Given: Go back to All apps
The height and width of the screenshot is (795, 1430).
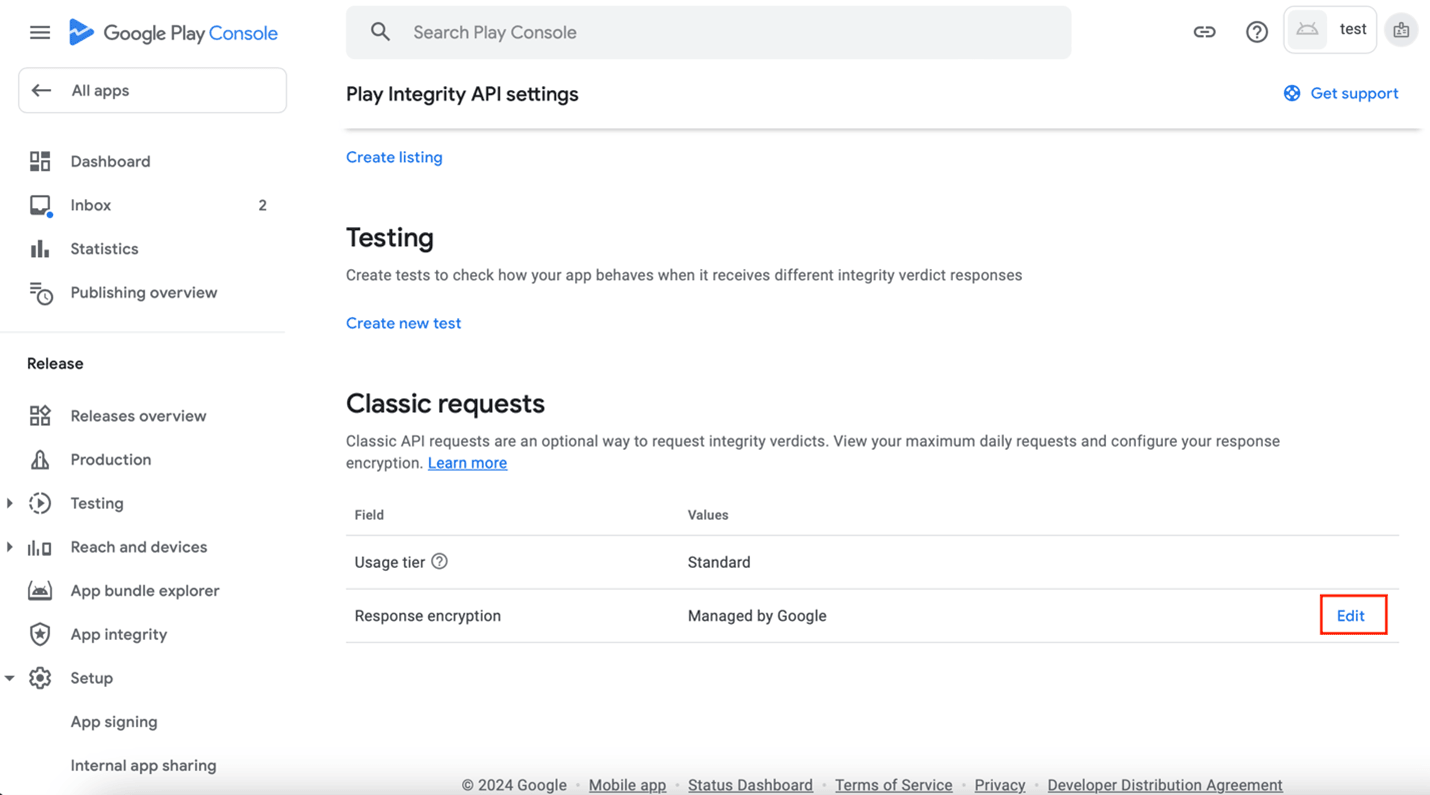Looking at the screenshot, I should pos(152,91).
